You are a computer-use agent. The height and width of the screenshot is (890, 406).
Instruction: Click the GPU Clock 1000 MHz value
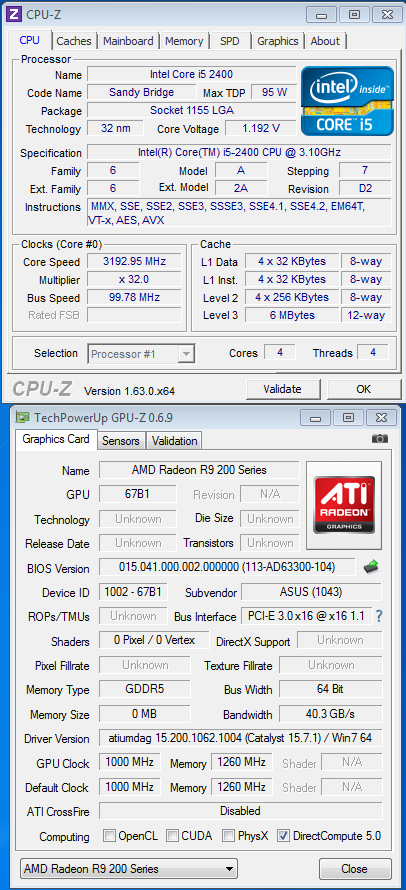(x=129, y=762)
